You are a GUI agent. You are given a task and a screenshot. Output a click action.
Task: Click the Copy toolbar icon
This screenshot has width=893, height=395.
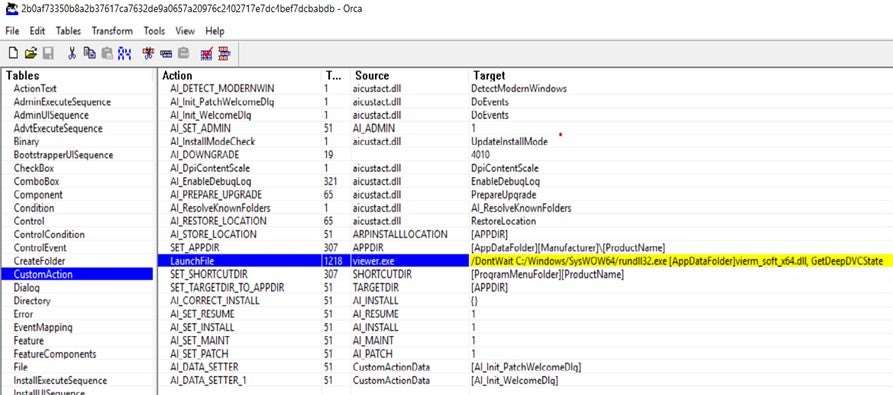tap(89, 54)
